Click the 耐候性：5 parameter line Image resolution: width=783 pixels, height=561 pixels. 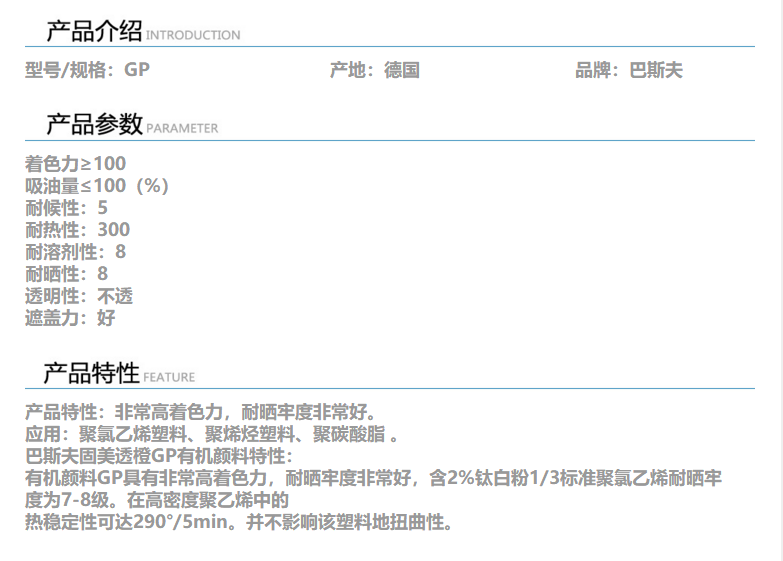pyautogui.click(x=66, y=208)
